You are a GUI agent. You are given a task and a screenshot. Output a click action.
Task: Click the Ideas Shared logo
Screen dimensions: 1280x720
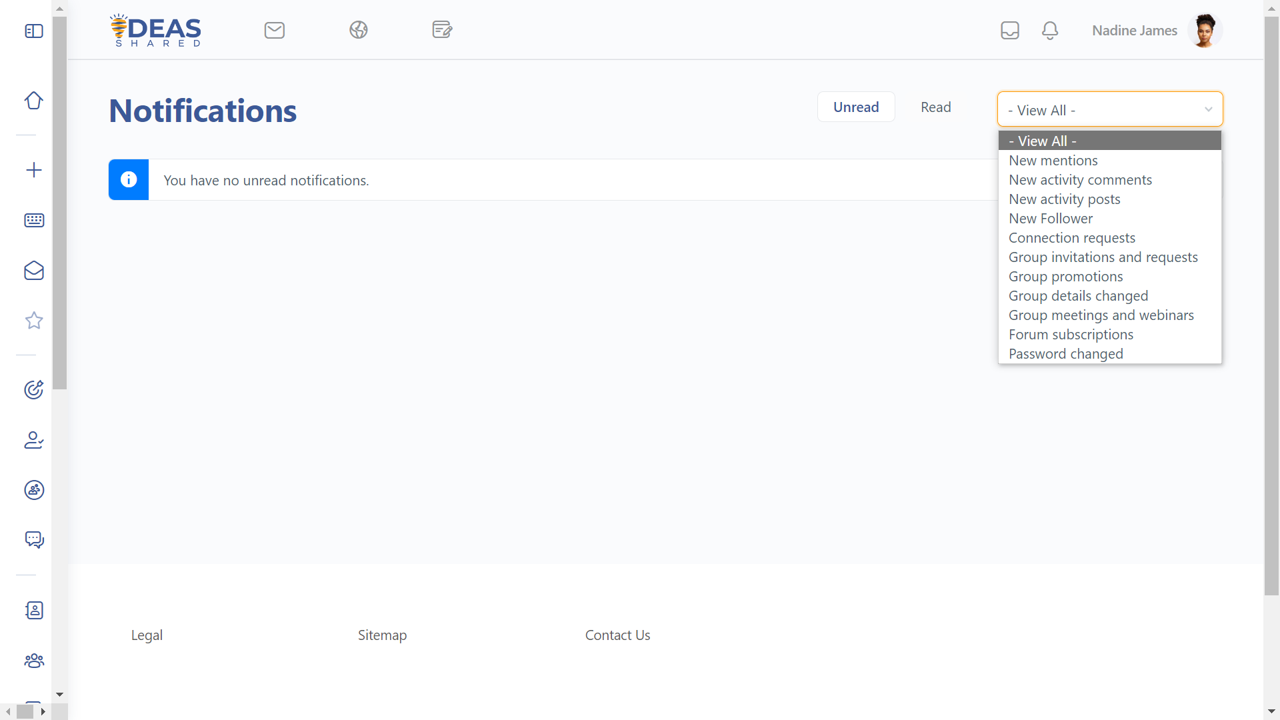[x=155, y=30]
